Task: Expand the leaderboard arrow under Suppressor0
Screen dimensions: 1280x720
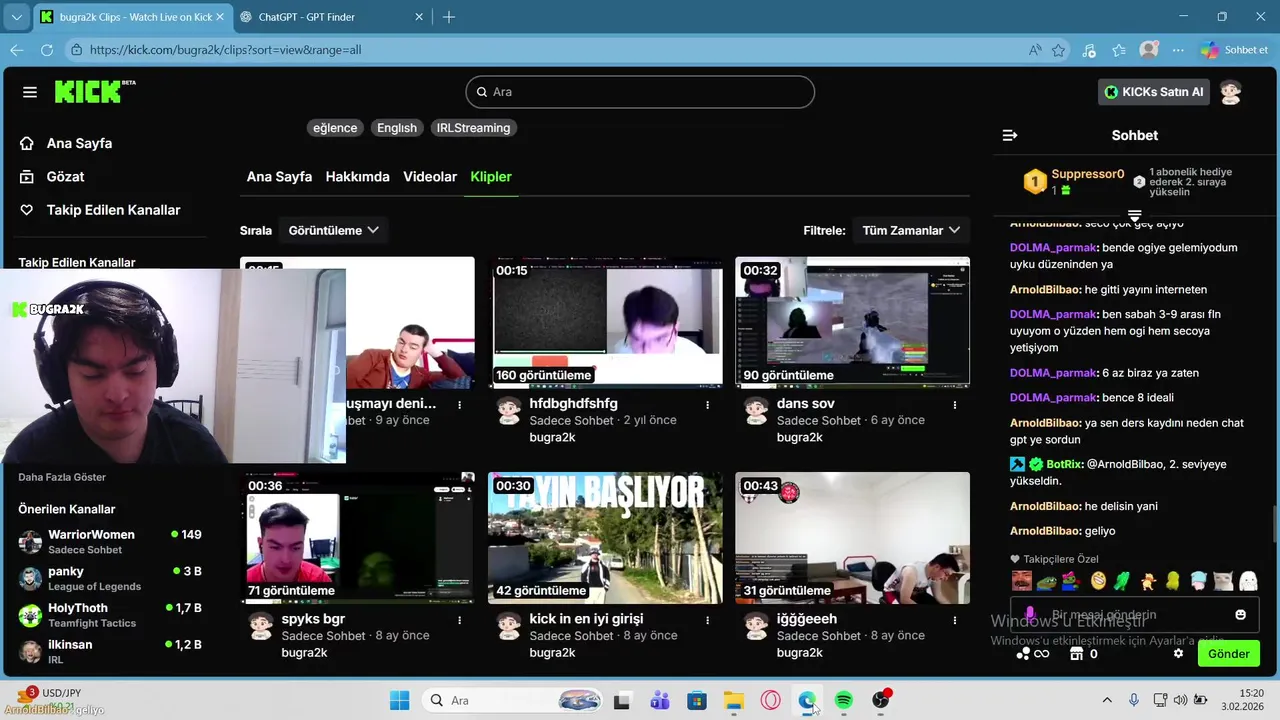Action: click(1135, 215)
